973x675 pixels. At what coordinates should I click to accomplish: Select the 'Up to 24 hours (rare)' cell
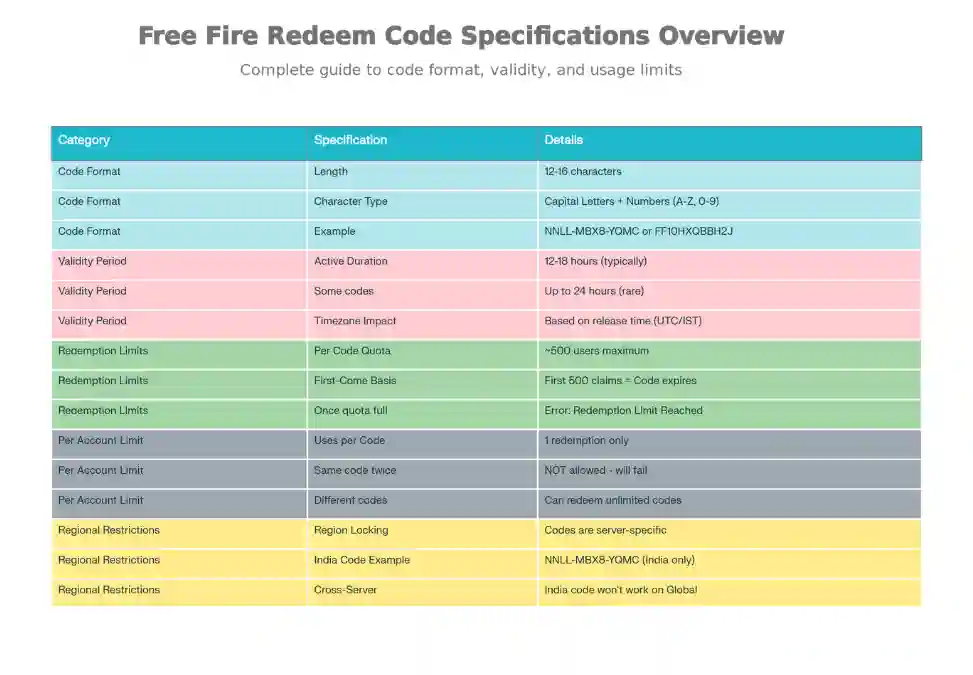click(x=594, y=292)
